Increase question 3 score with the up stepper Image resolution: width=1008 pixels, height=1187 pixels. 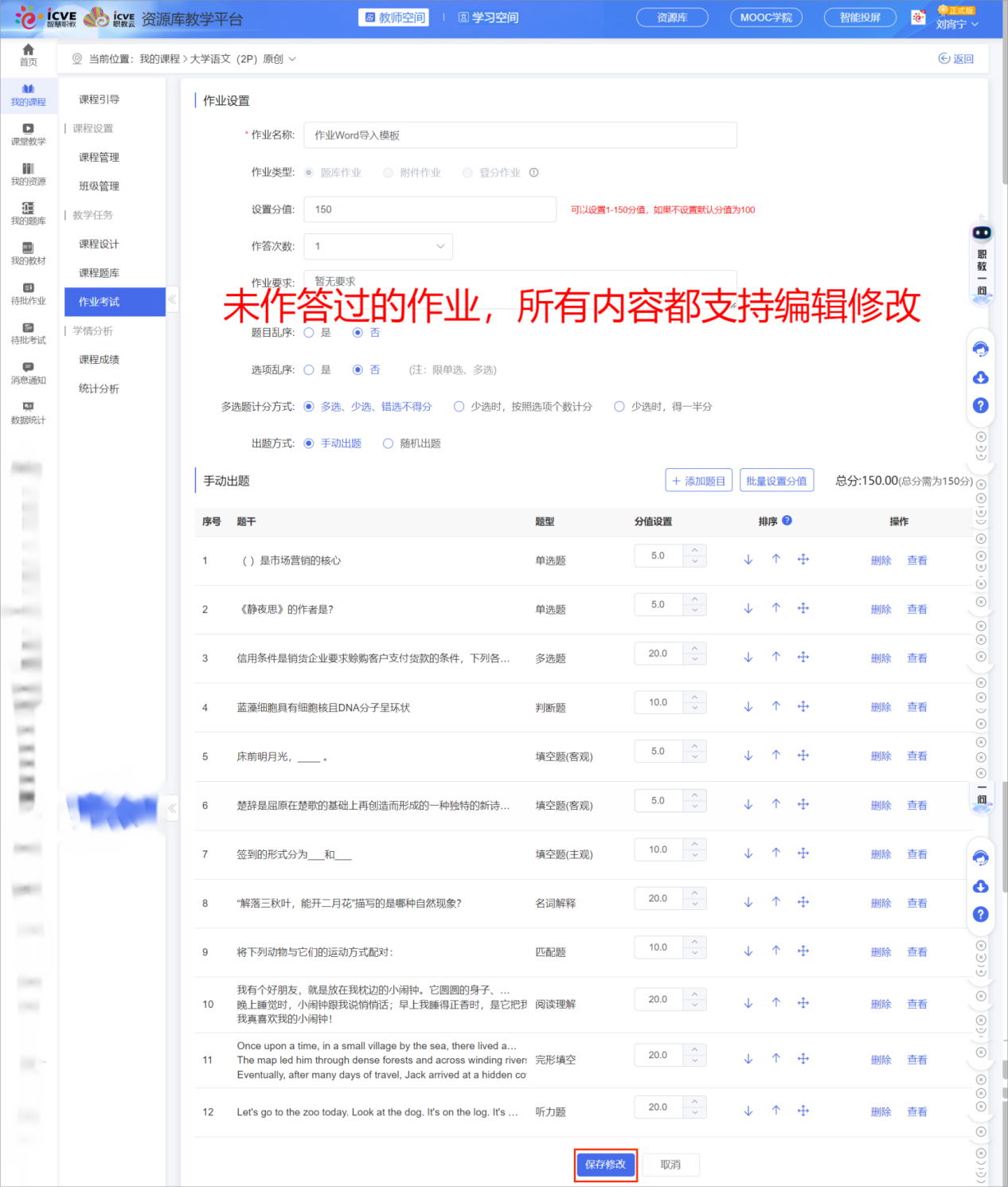pos(693,648)
